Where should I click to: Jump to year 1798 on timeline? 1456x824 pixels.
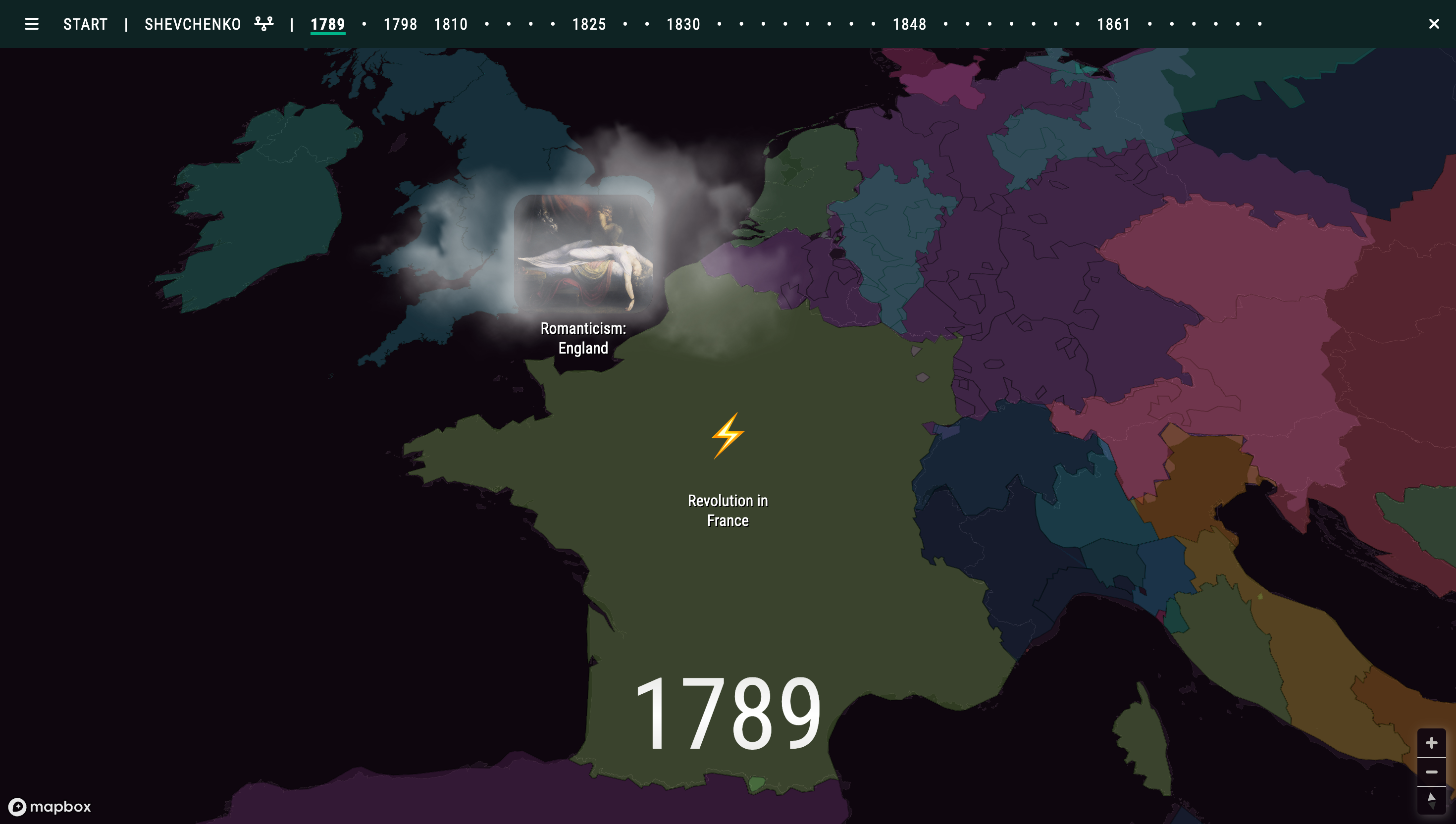[400, 24]
